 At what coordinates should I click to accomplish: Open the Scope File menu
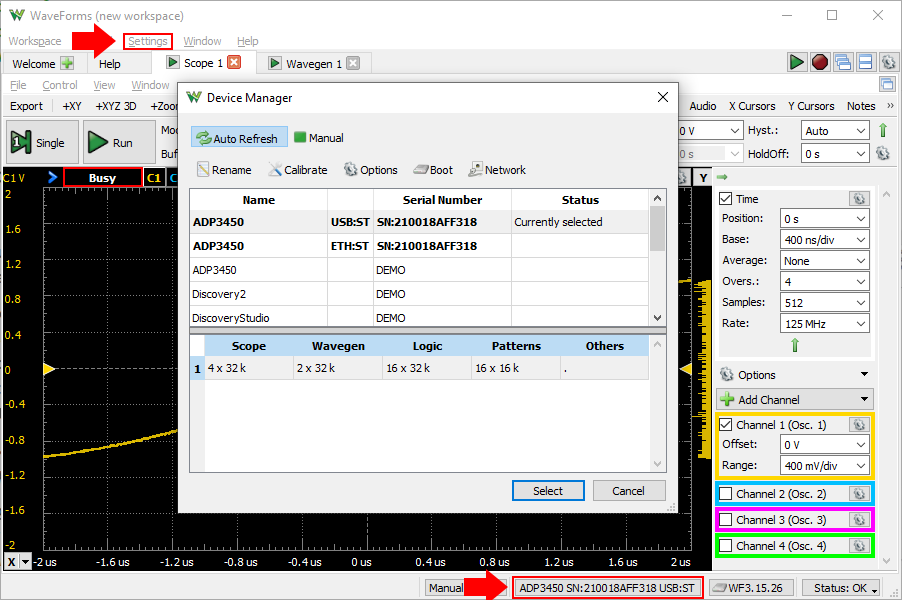pyautogui.click(x=18, y=85)
